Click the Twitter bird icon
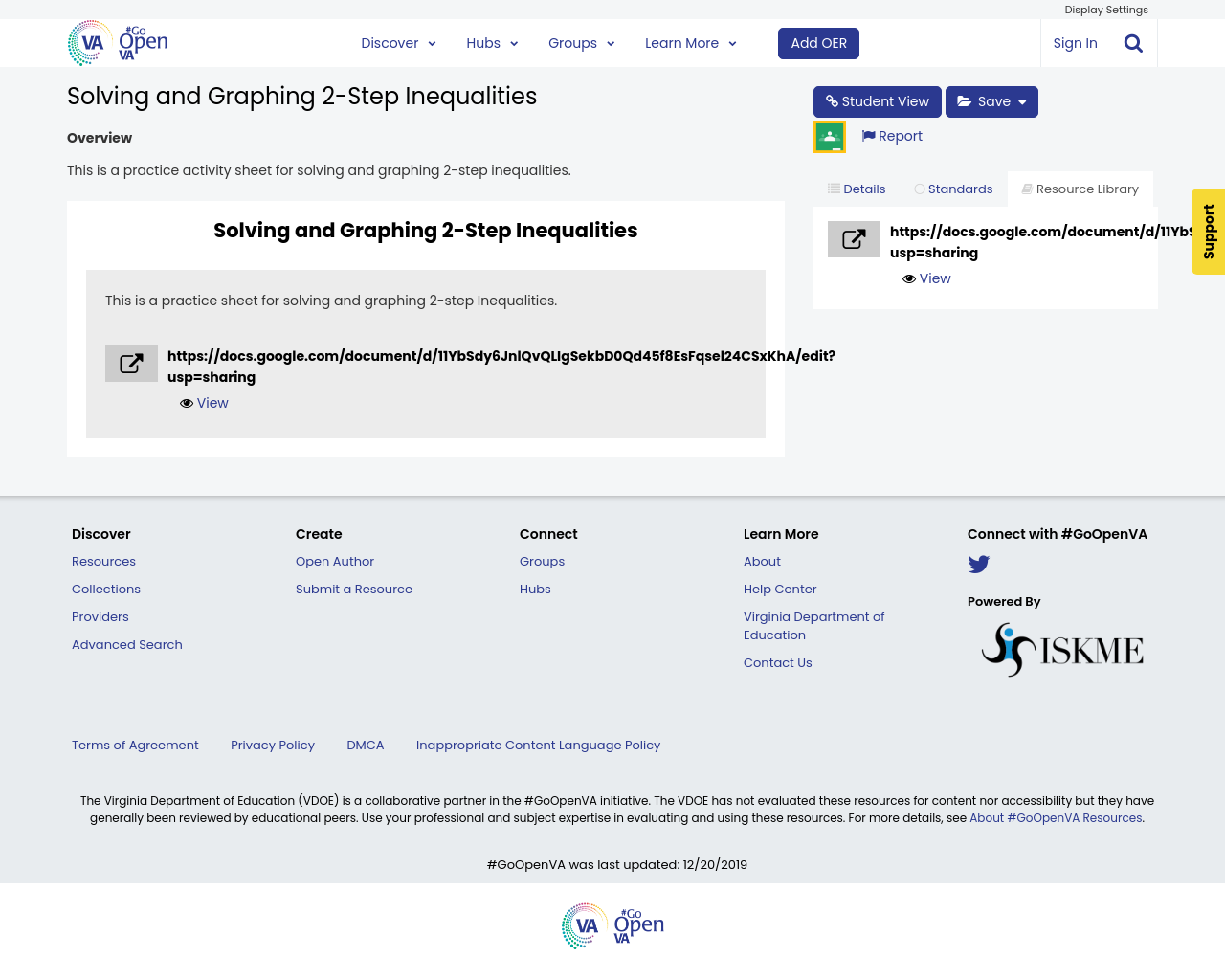The image size is (1225, 980). coord(978,565)
